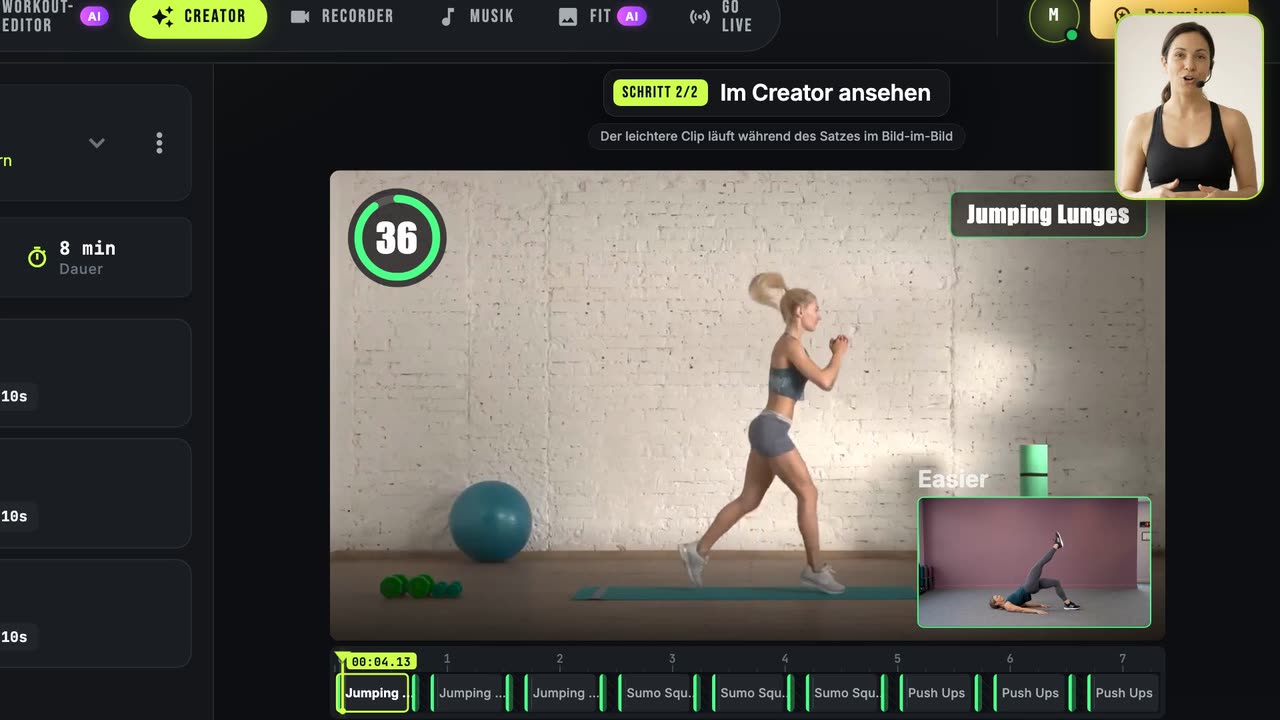Click the 36 countdown timer ring
The width and height of the screenshot is (1280, 720).
pyautogui.click(x=397, y=238)
